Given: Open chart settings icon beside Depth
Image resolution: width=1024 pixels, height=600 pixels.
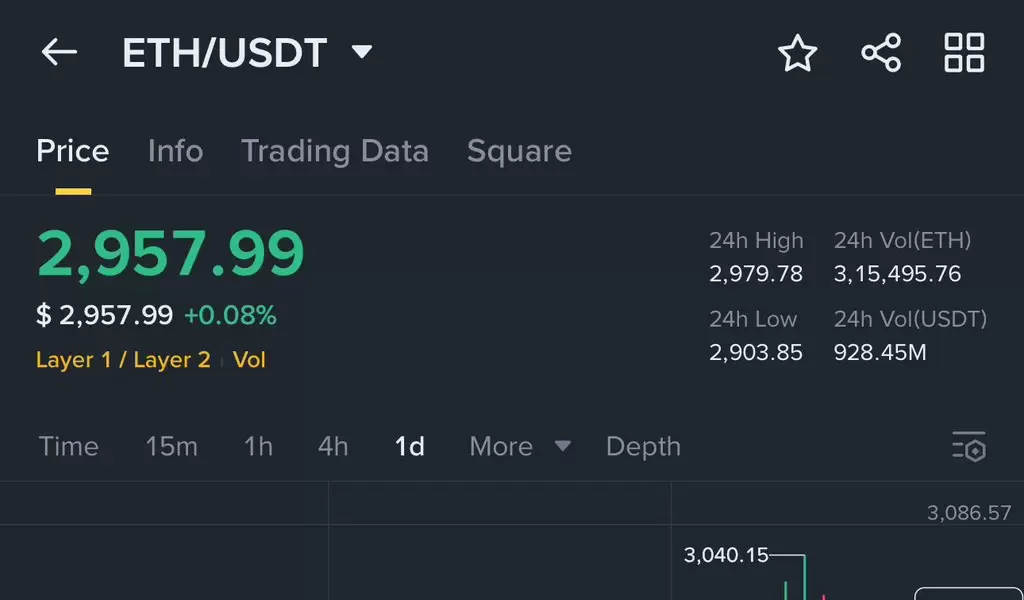Looking at the screenshot, I should click(969, 447).
